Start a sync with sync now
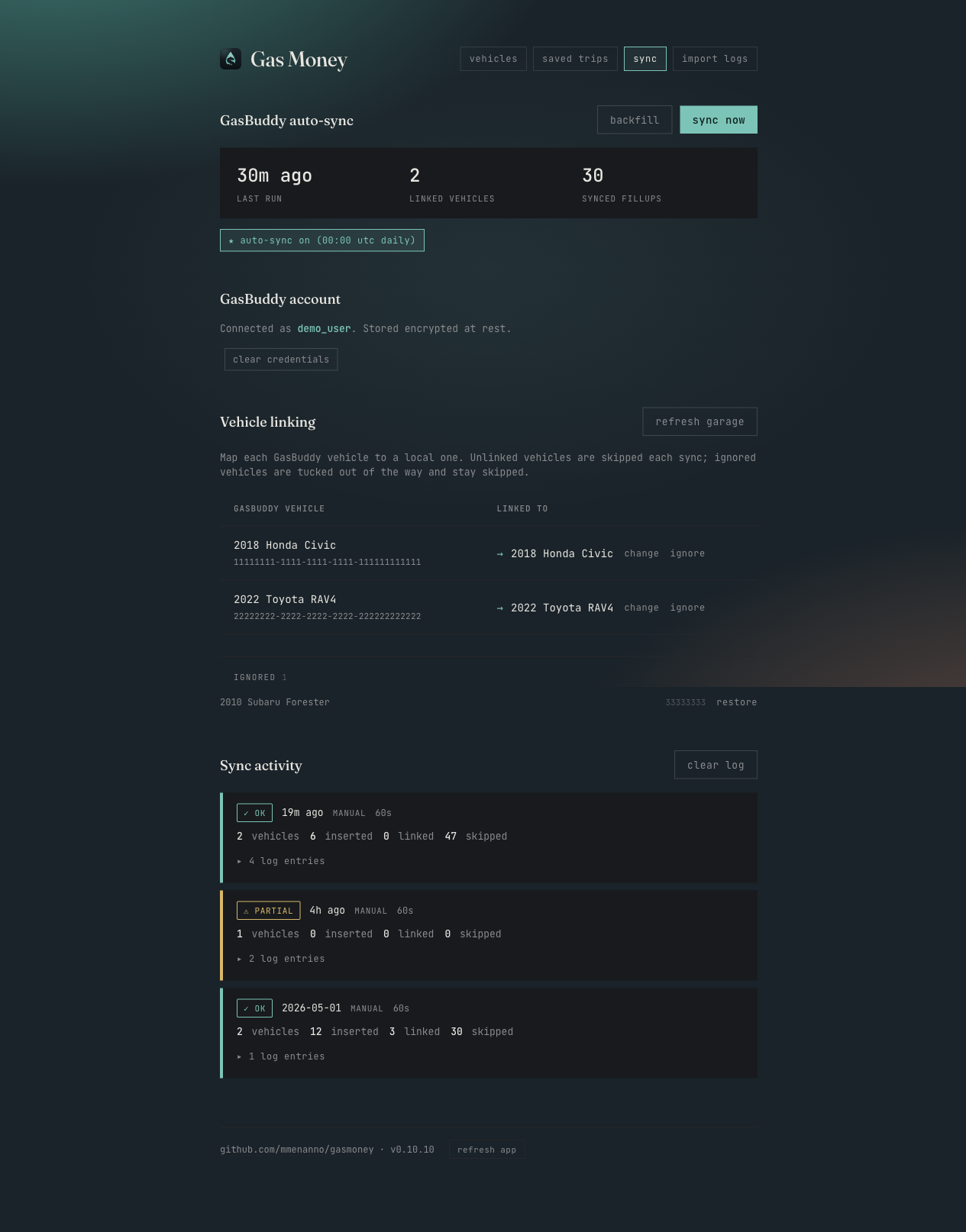The height and width of the screenshot is (1232, 966). [x=719, y=120]
